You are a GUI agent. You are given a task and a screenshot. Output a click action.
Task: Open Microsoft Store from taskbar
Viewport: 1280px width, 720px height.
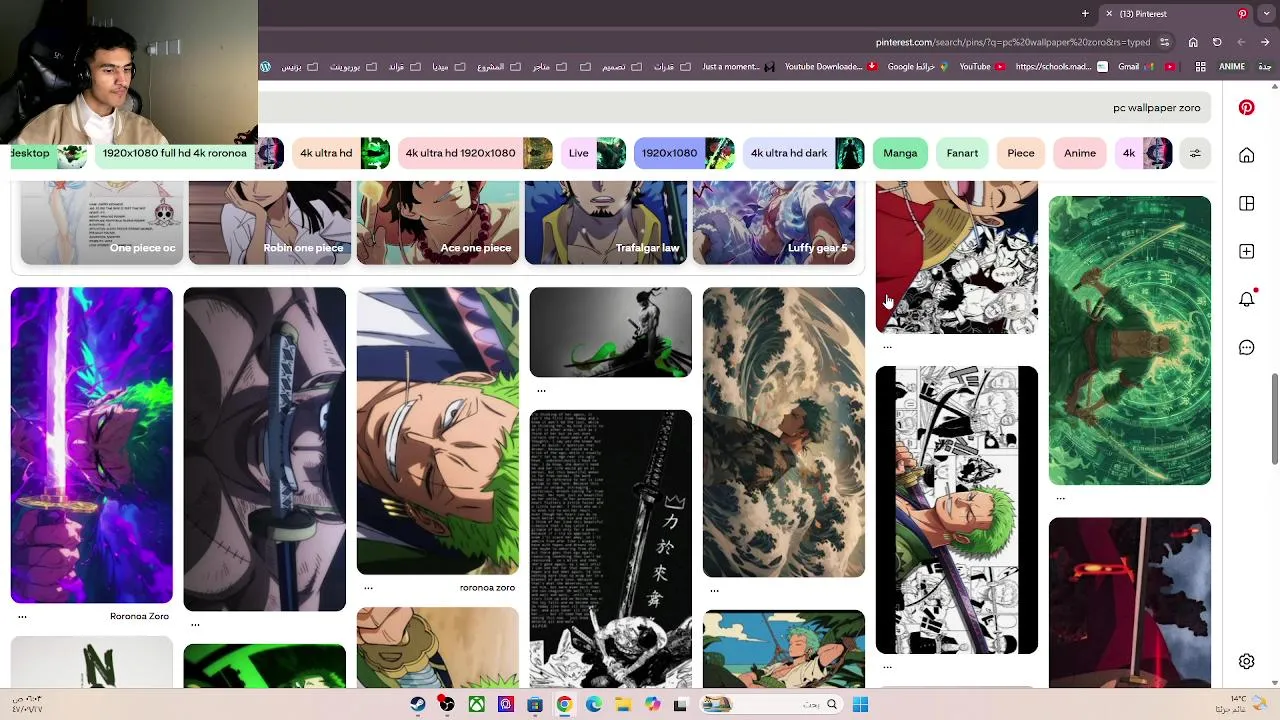535,704
